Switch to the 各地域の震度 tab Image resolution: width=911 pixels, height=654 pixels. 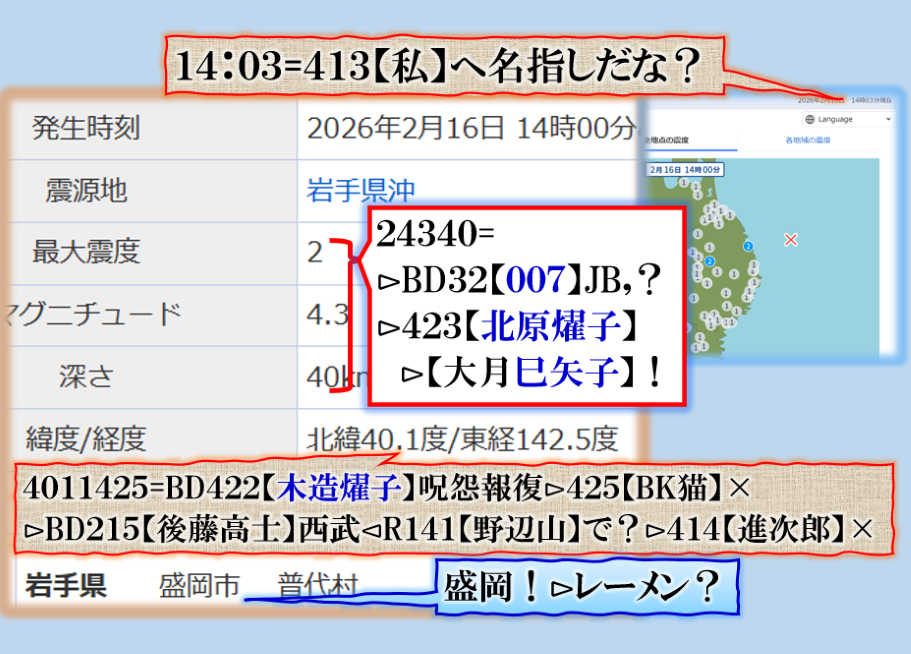(x=810, y=141)
